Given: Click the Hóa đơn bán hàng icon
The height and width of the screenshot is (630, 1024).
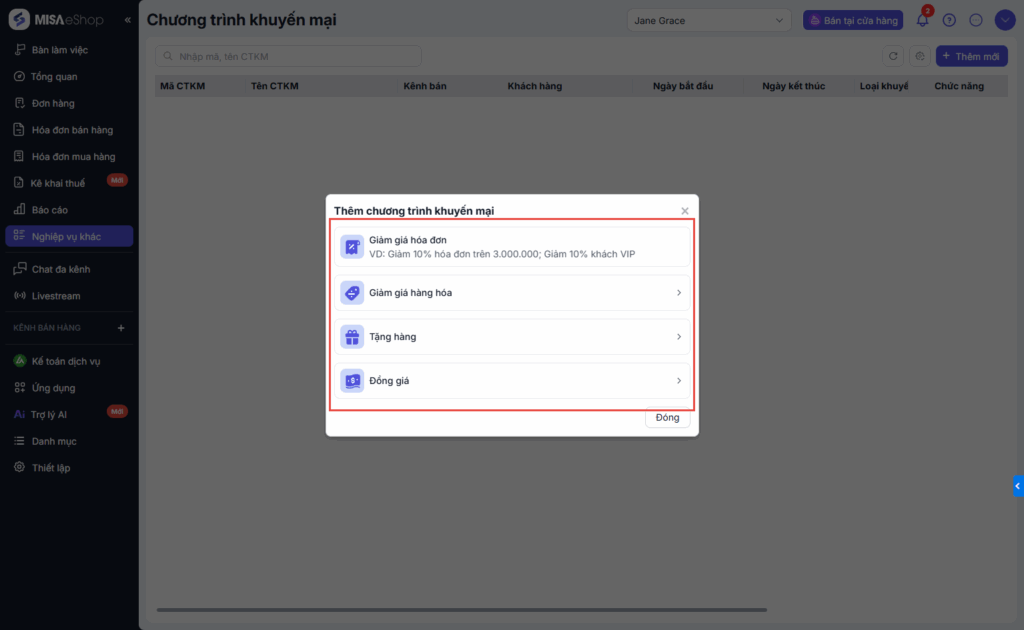Looking at the screenshot, I should coord(19,129).
